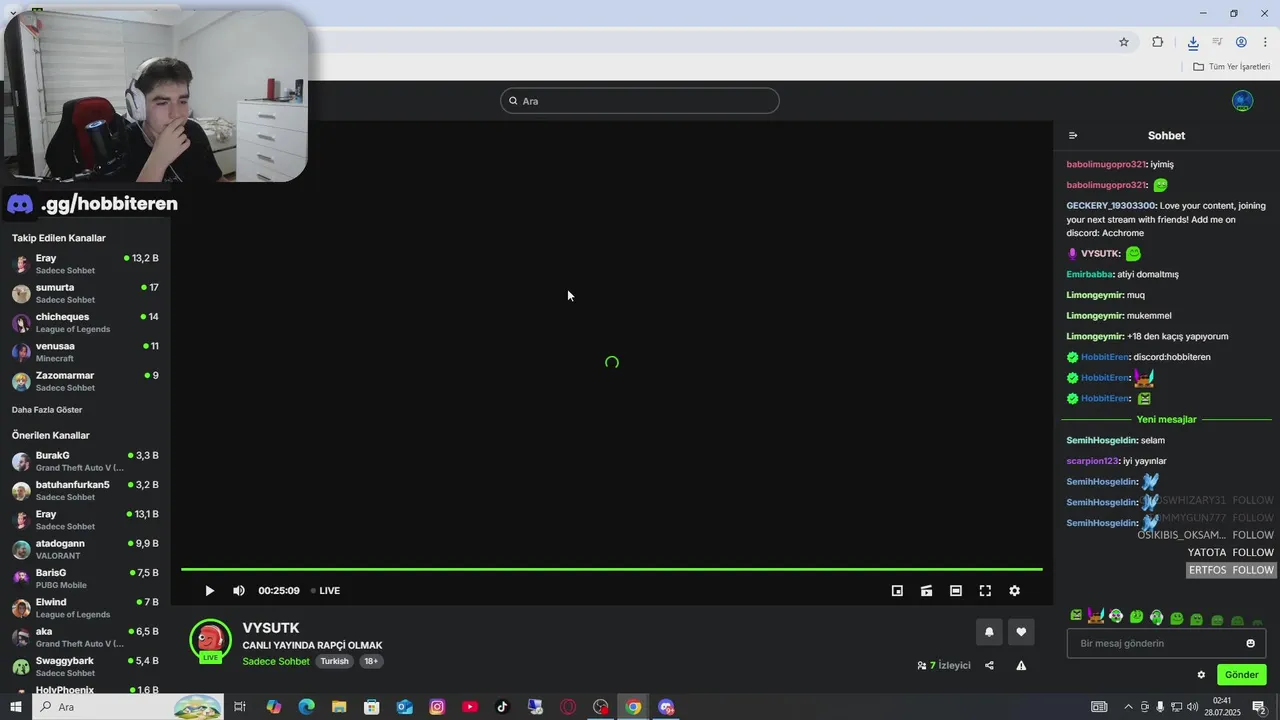This screenshot has height=720, width=1280.
Task: Open Elwind League of Legends channel
Action: pos(85,608)
